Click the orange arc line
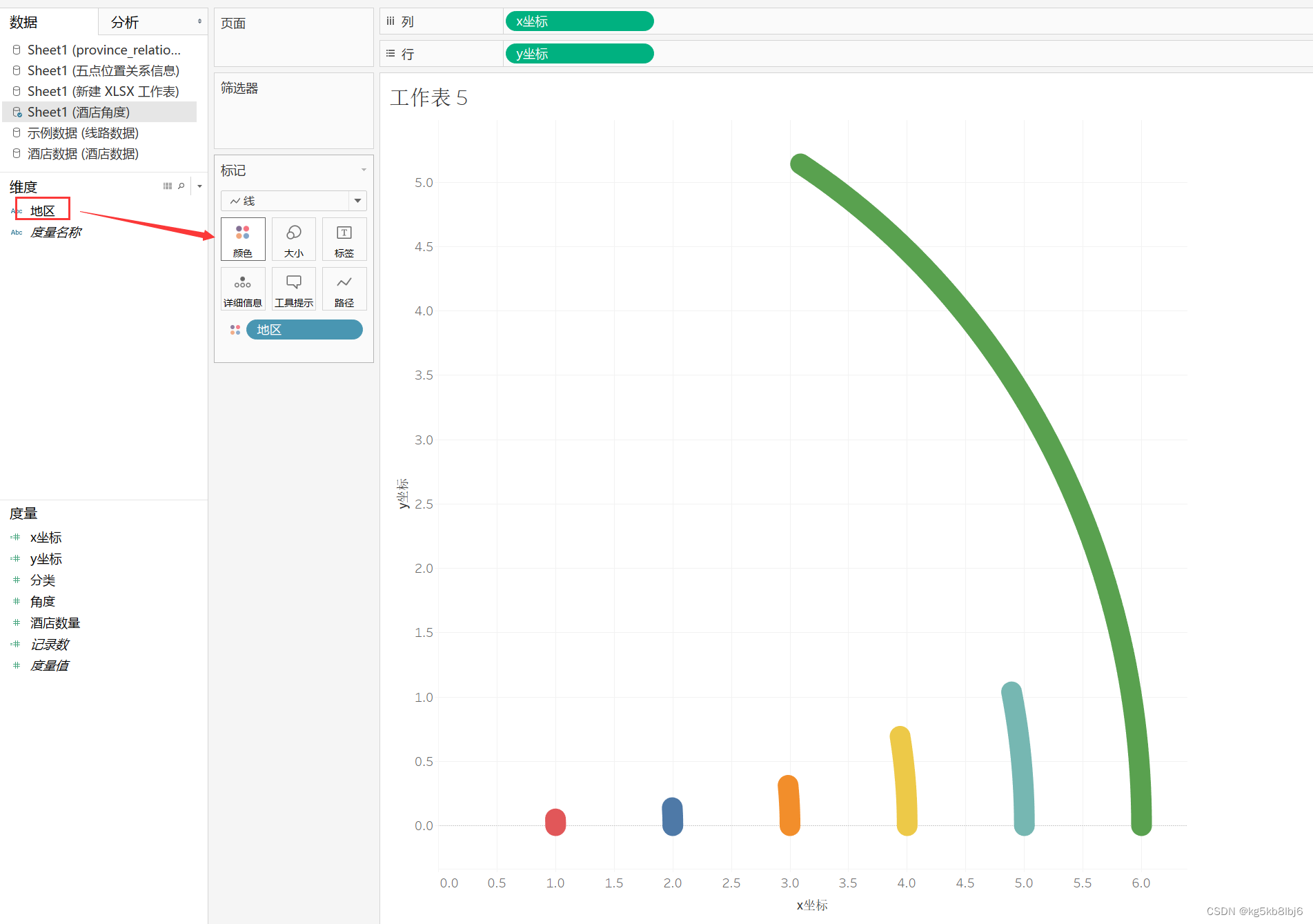Viewport: 1313px width, 924px height. [789, 805]
